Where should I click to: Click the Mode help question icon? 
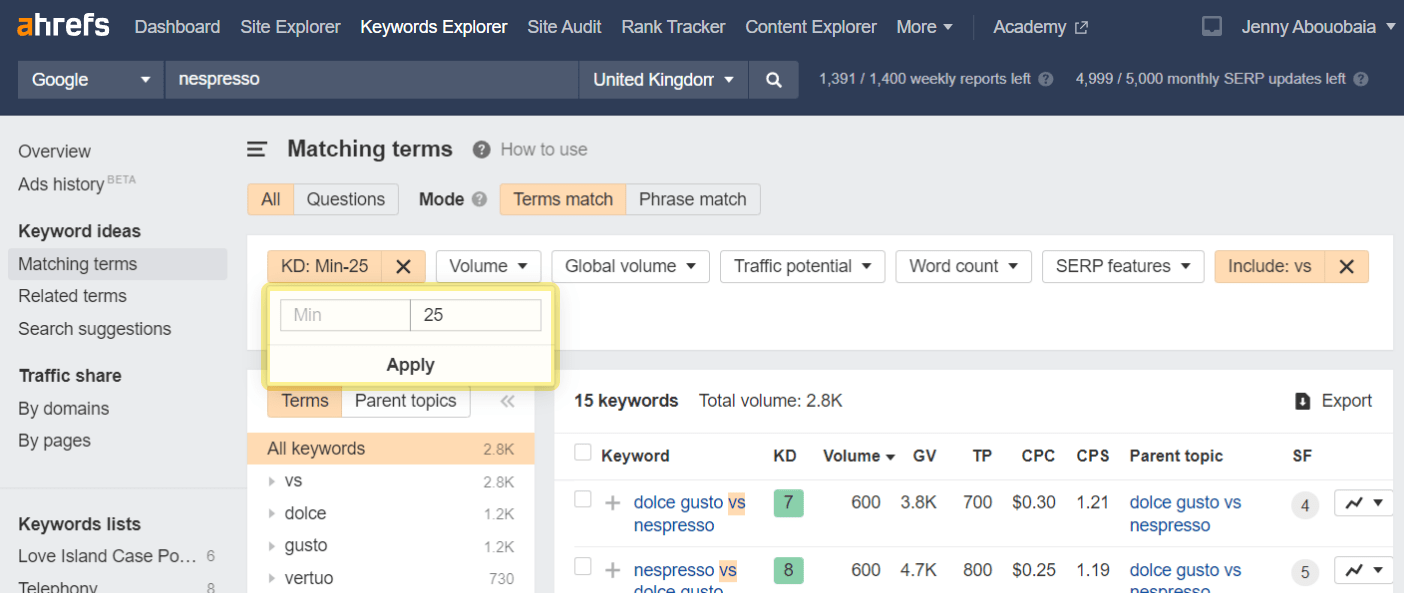tap(479, 199)
